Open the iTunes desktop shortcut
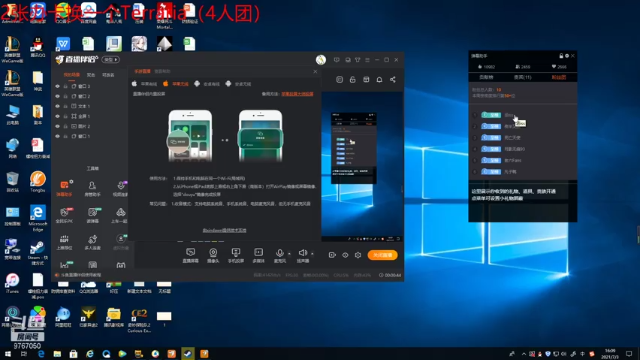This screenshot has height=360, width=640. click(12, 283)
